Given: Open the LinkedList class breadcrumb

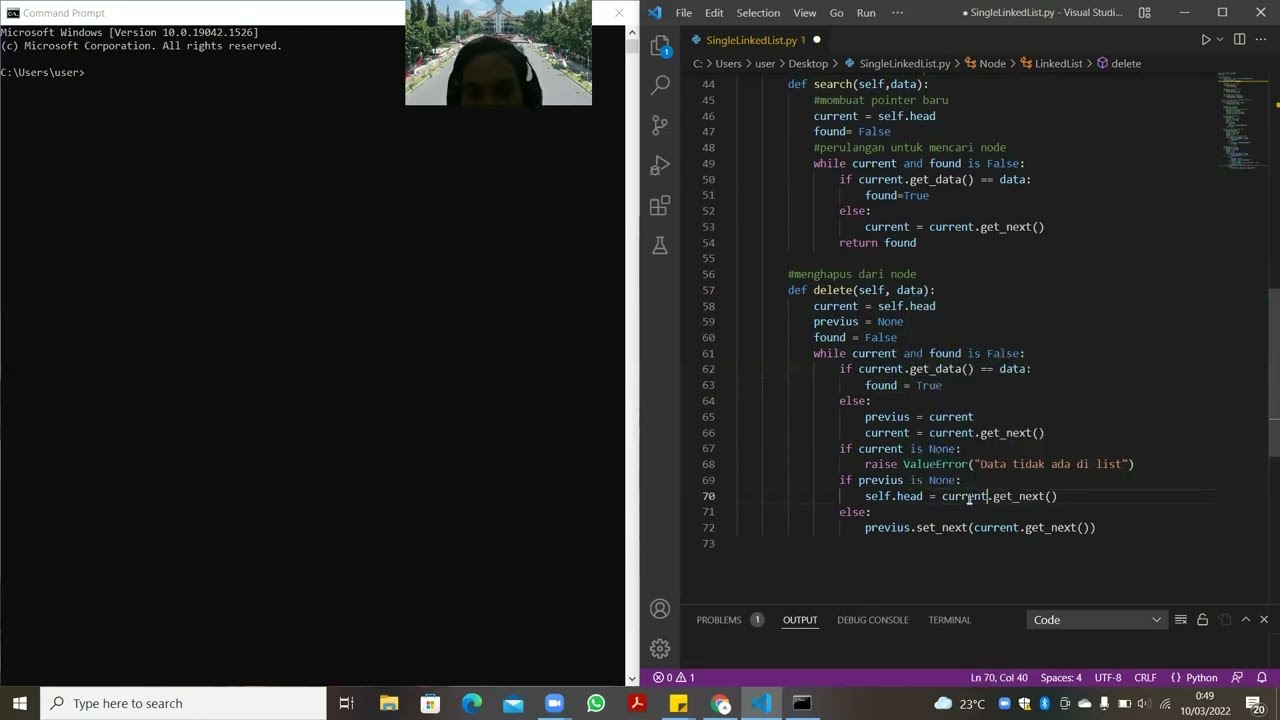Looking at the screenshot, I should tap(1051, 63).
